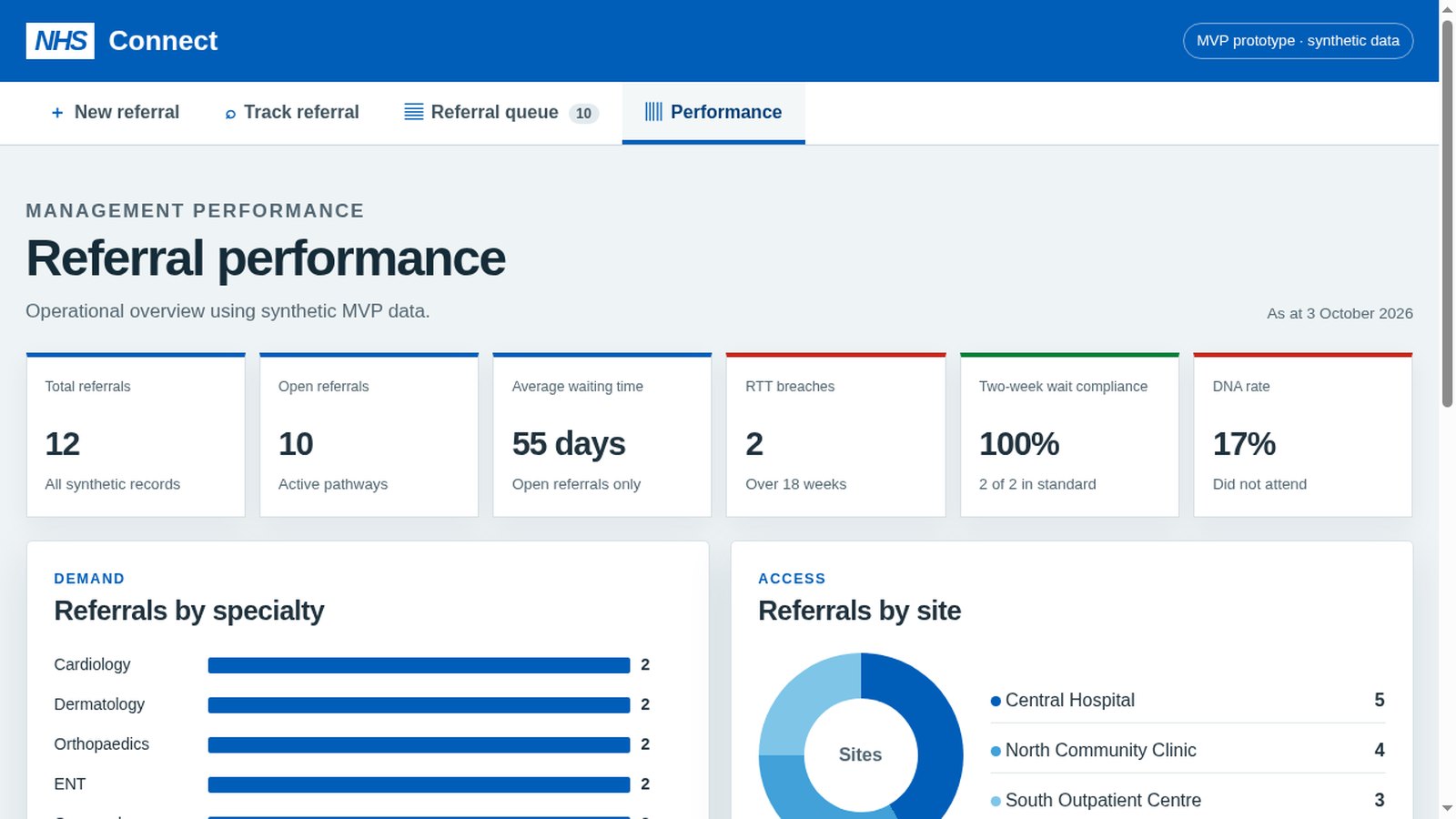Switch to the Track referral tab

point(291,113)
